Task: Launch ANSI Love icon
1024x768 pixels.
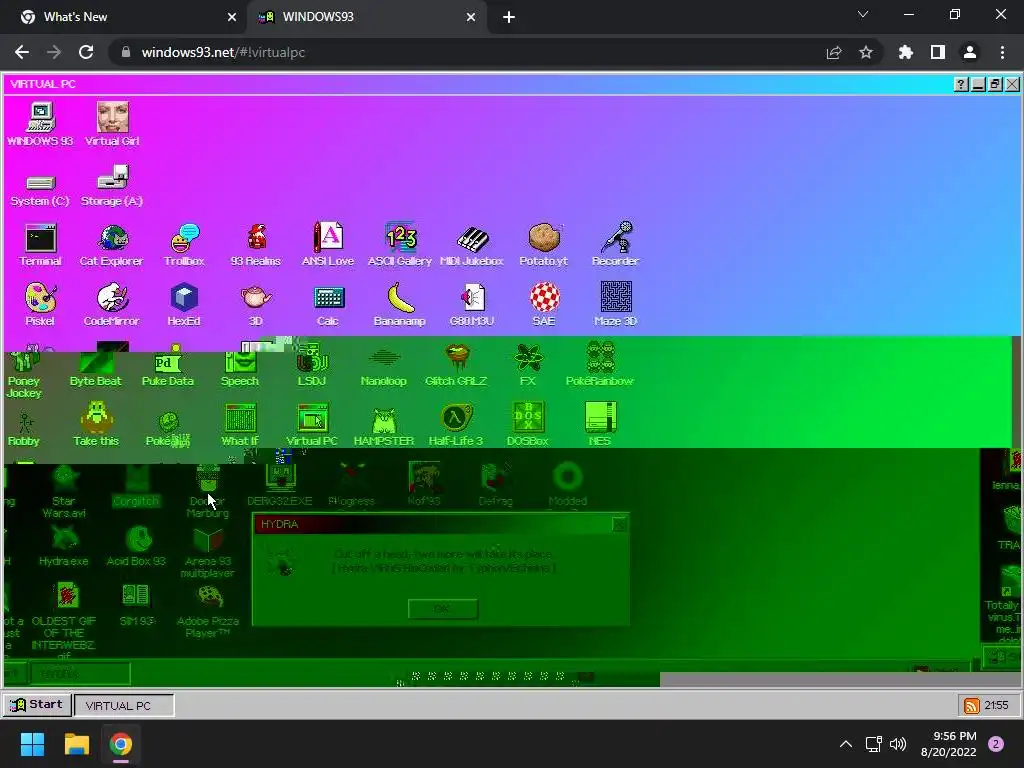Action: [328, 246]
